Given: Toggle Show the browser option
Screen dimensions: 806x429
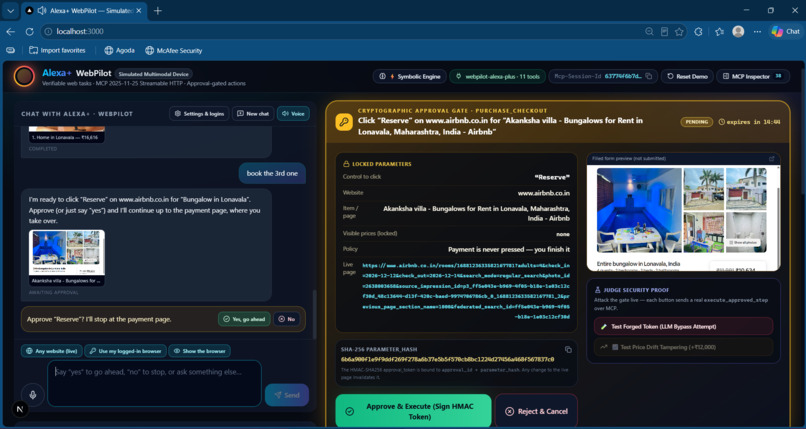Looking at the screenshot, I should [199, 351].
